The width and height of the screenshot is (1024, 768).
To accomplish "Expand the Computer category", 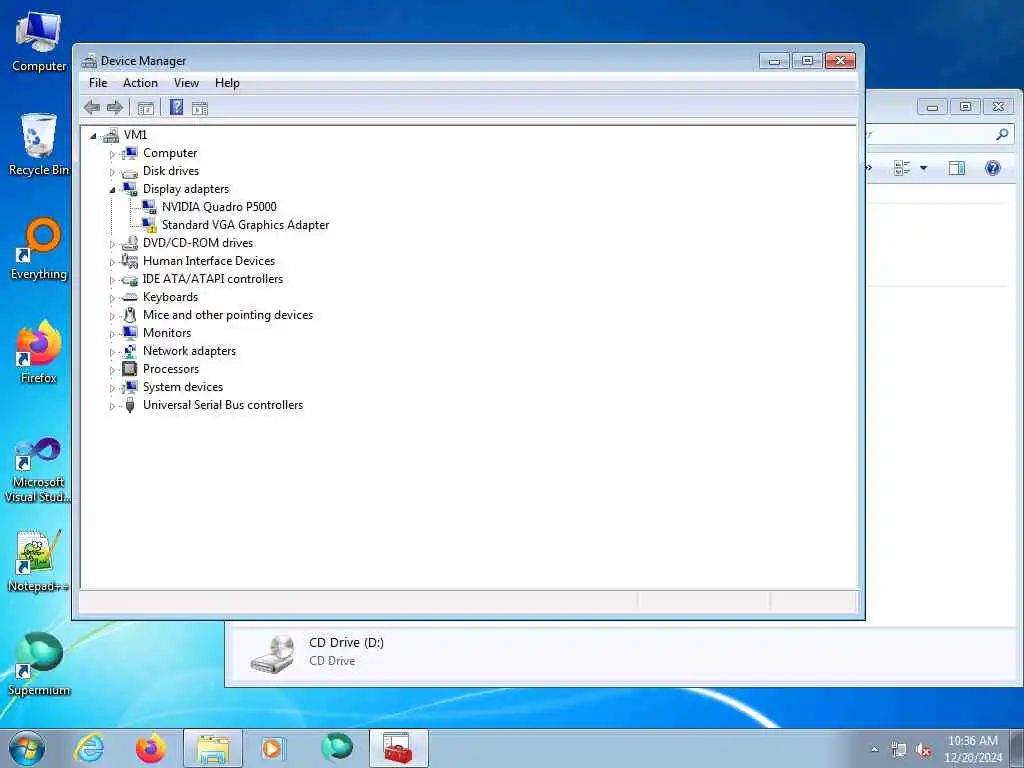I will coord(112,154).
